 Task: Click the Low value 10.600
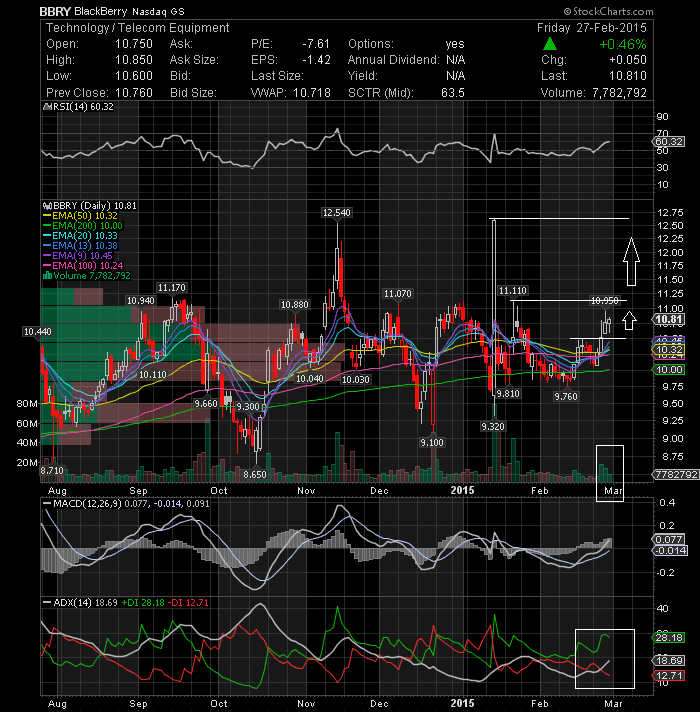click(133, 76)
